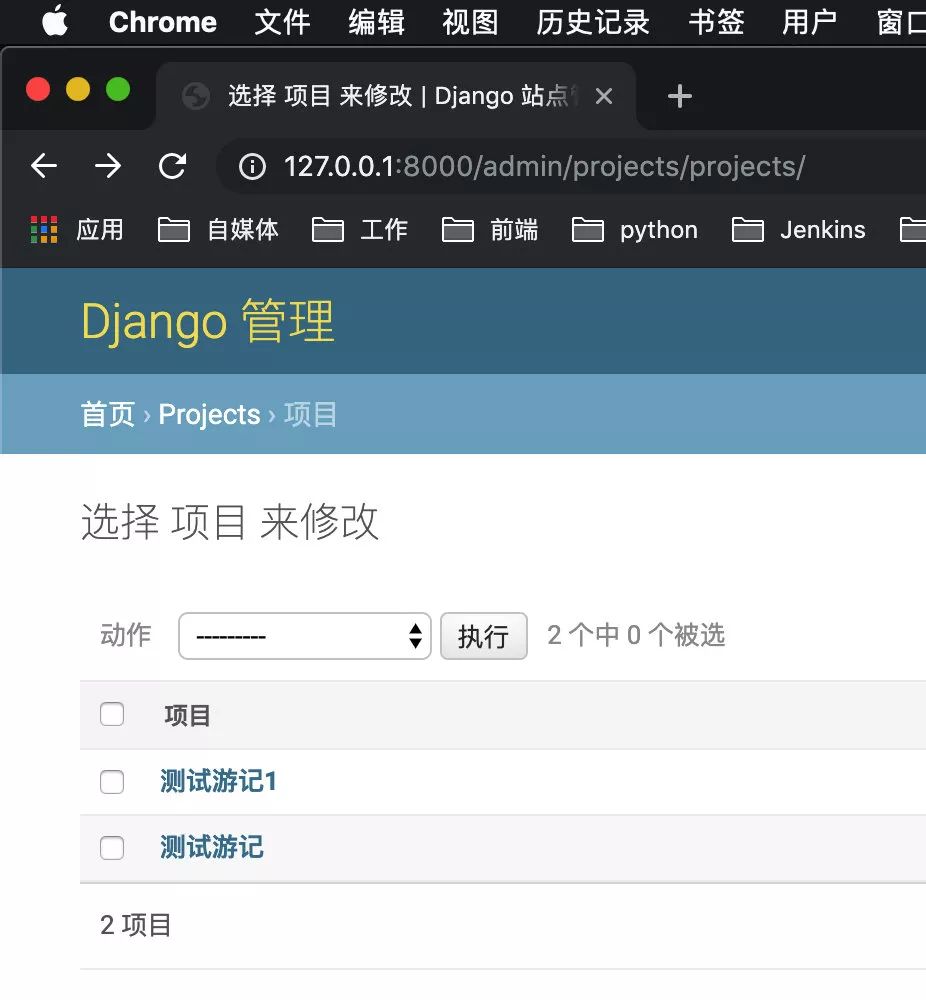
Task: Open the 测试游记1 project link
Action: click(x=218, y=781)
